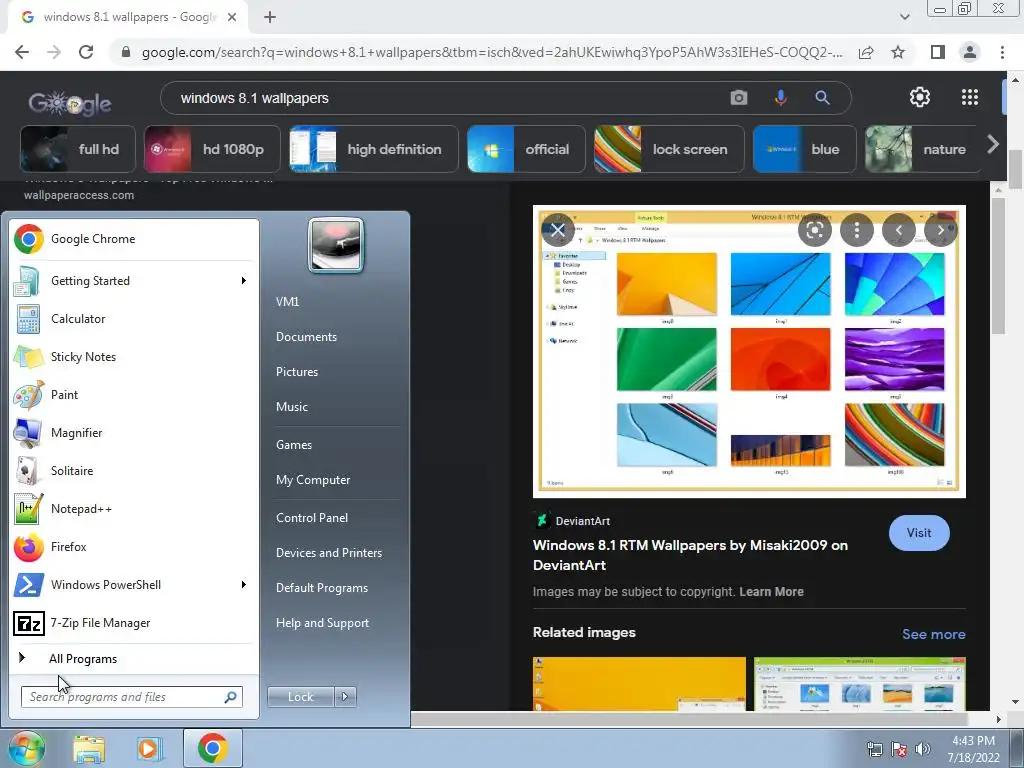Go back to previous page
The image size is (1024, 768).
(x=22, y=52)
